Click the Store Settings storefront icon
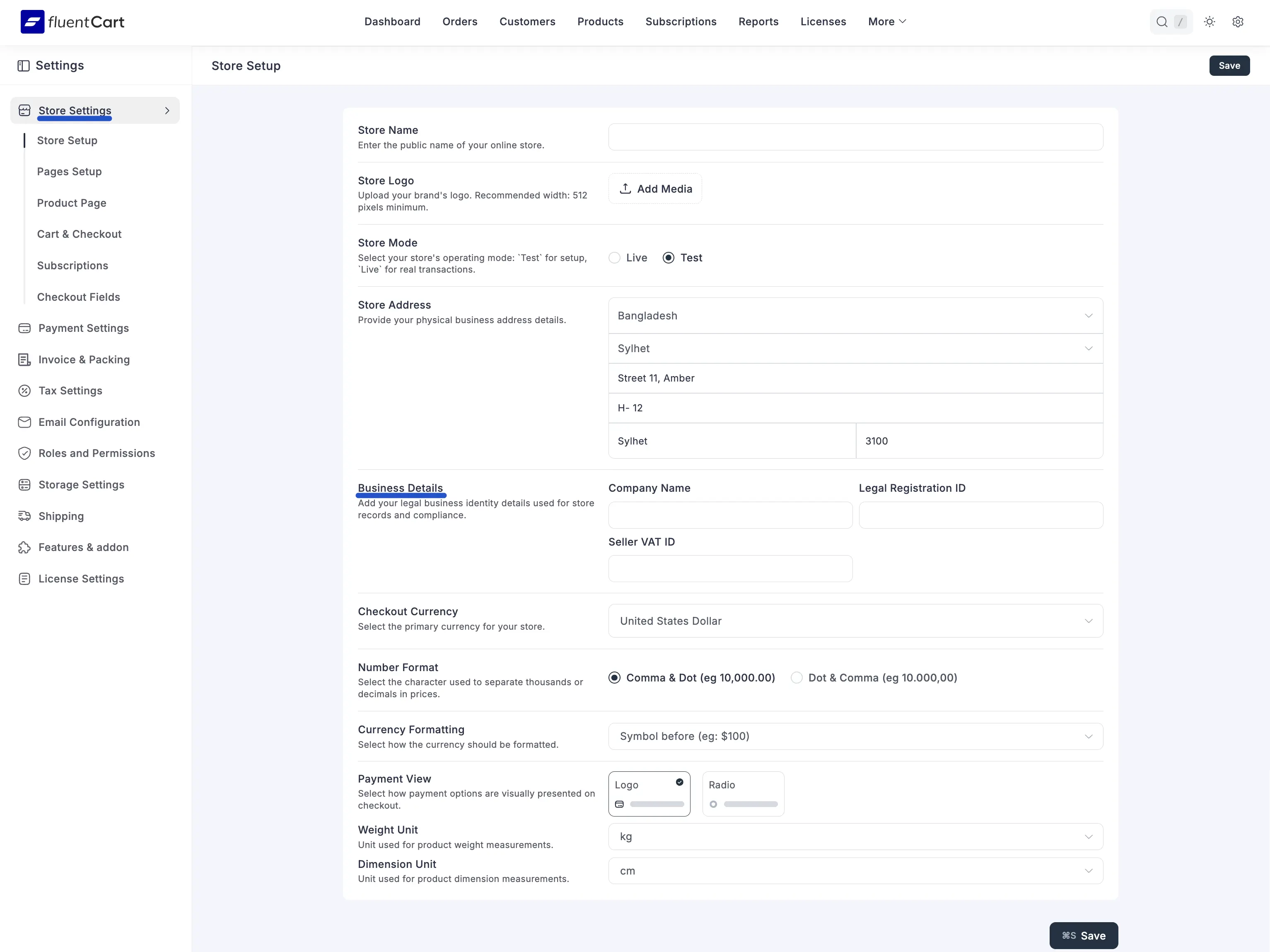Screen dimensions: 1270x952 click(x=24, y=110)
